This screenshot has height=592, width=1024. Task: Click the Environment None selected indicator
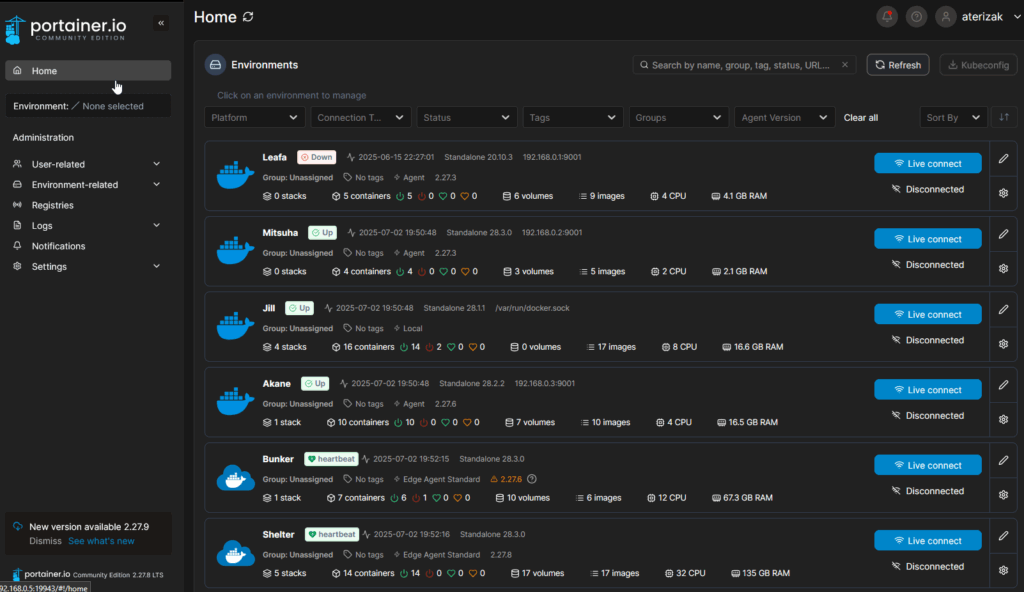tap(88, 106)
